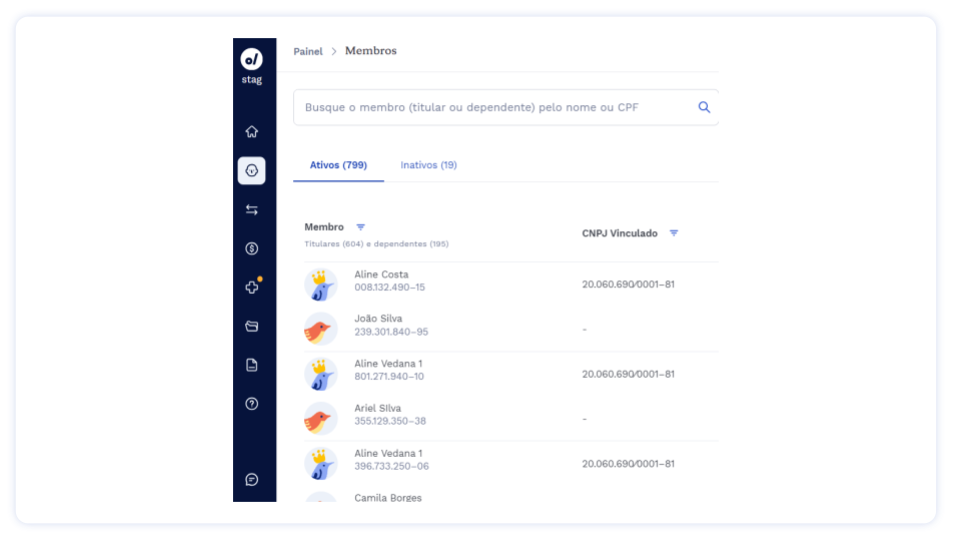Click avatar of Aline Vedana 1 396.733.250-06
This screenshot has width=960, height=540.
coord(321,463)
